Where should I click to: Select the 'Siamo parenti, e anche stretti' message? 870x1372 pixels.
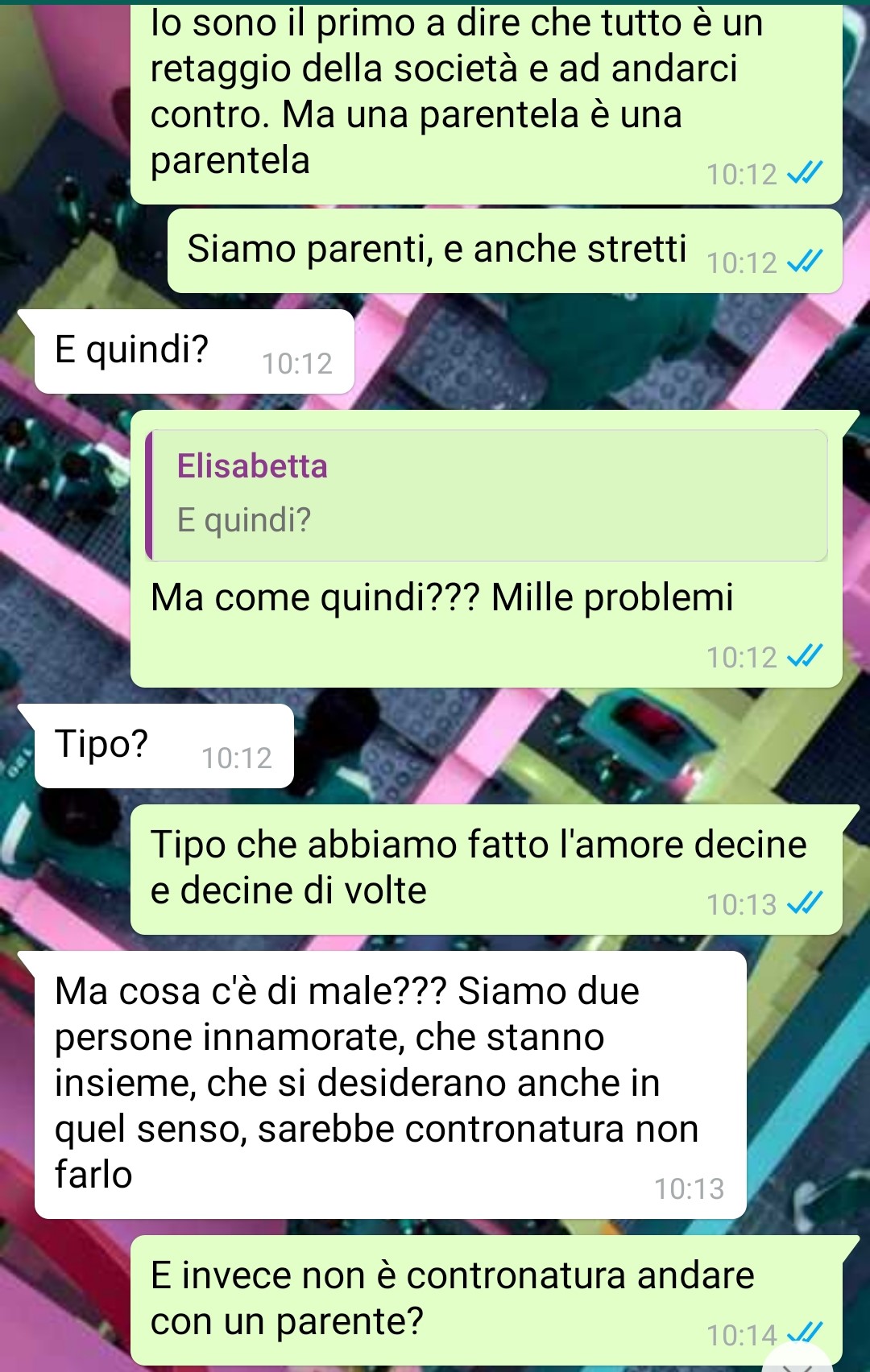pyautogui.click(x=505, y=251)
